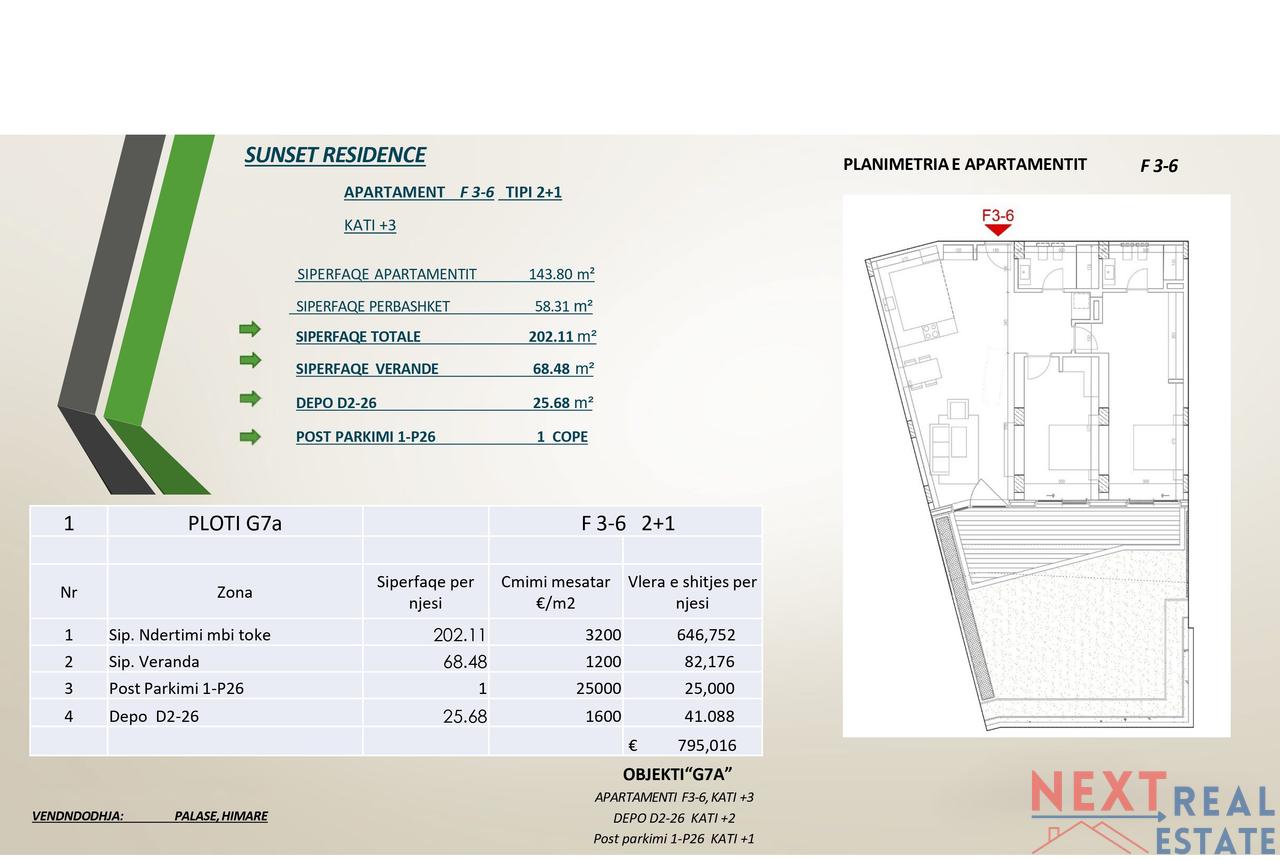
Task: Click the 'VENDNDODHJA:' label
Action: [x=78, y=816]
